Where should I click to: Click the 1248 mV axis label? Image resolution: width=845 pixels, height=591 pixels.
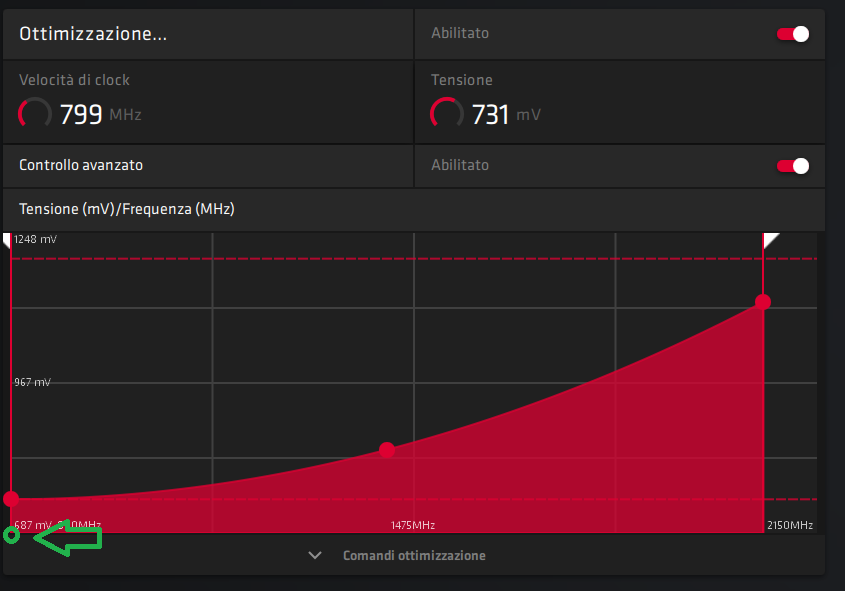point(35,239)
